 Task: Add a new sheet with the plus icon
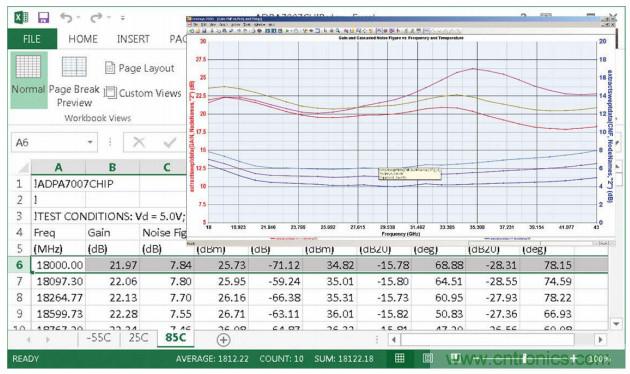(x=223, y=340)
